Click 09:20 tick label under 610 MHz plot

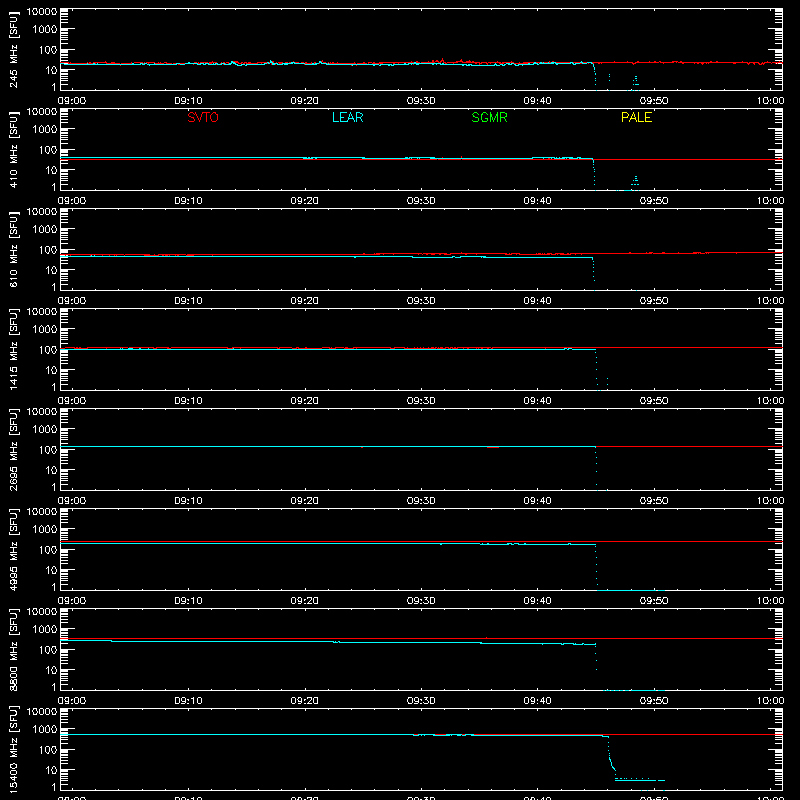[305, 301]
